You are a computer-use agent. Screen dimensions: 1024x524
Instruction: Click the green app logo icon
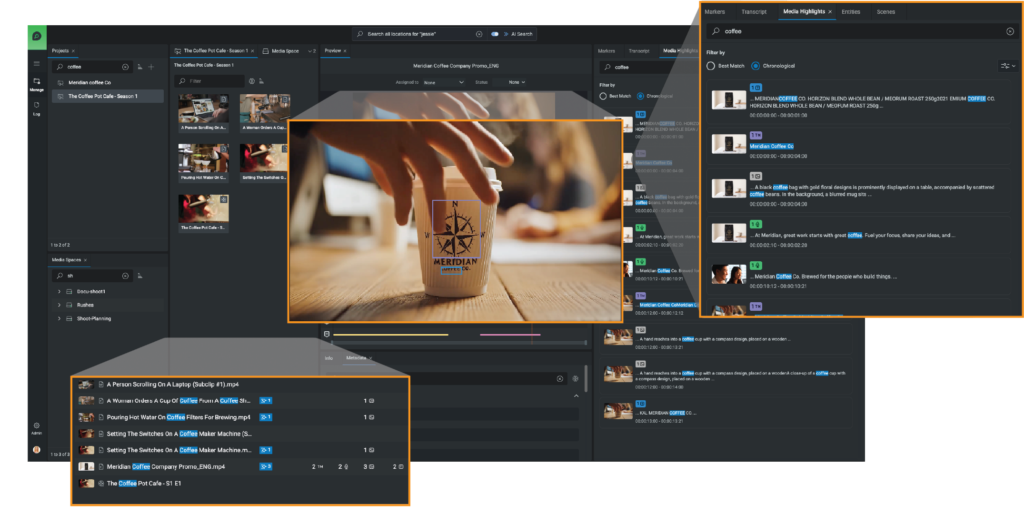pos(37,36)
